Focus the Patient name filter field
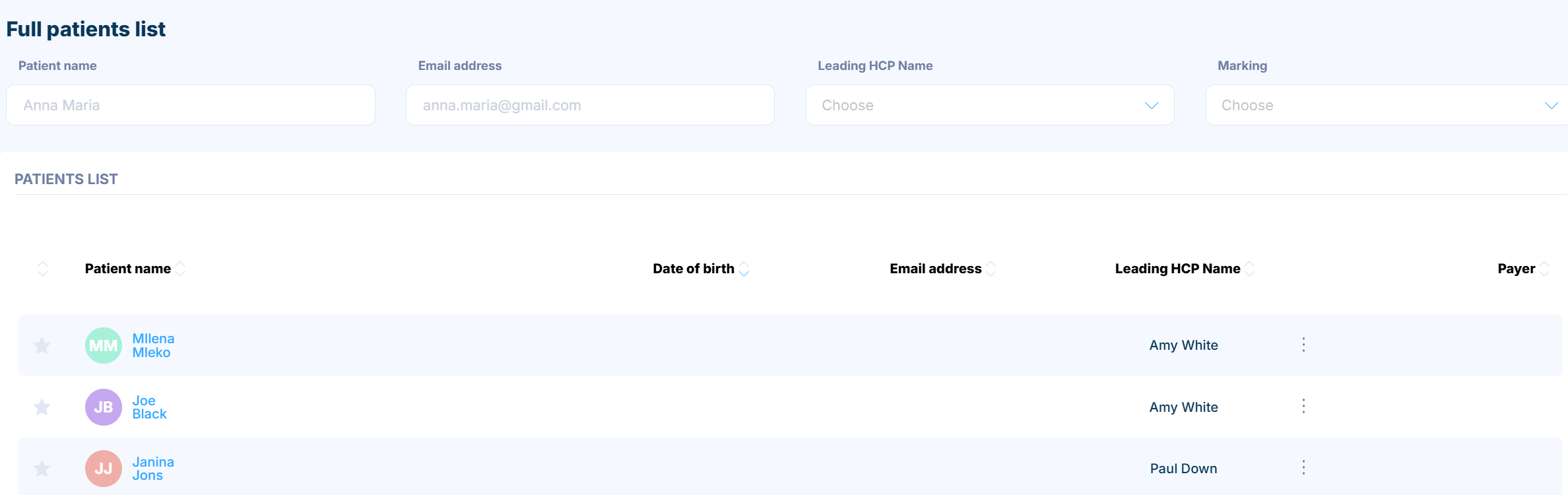1568x495 pixels. point(191,105)
